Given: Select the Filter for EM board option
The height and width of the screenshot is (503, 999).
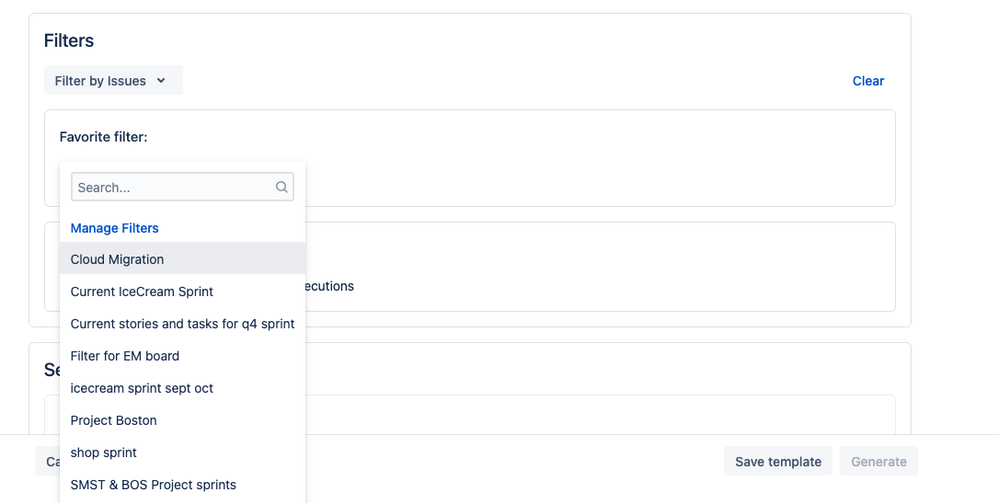Looking at the screenshot, I should 125,356.
